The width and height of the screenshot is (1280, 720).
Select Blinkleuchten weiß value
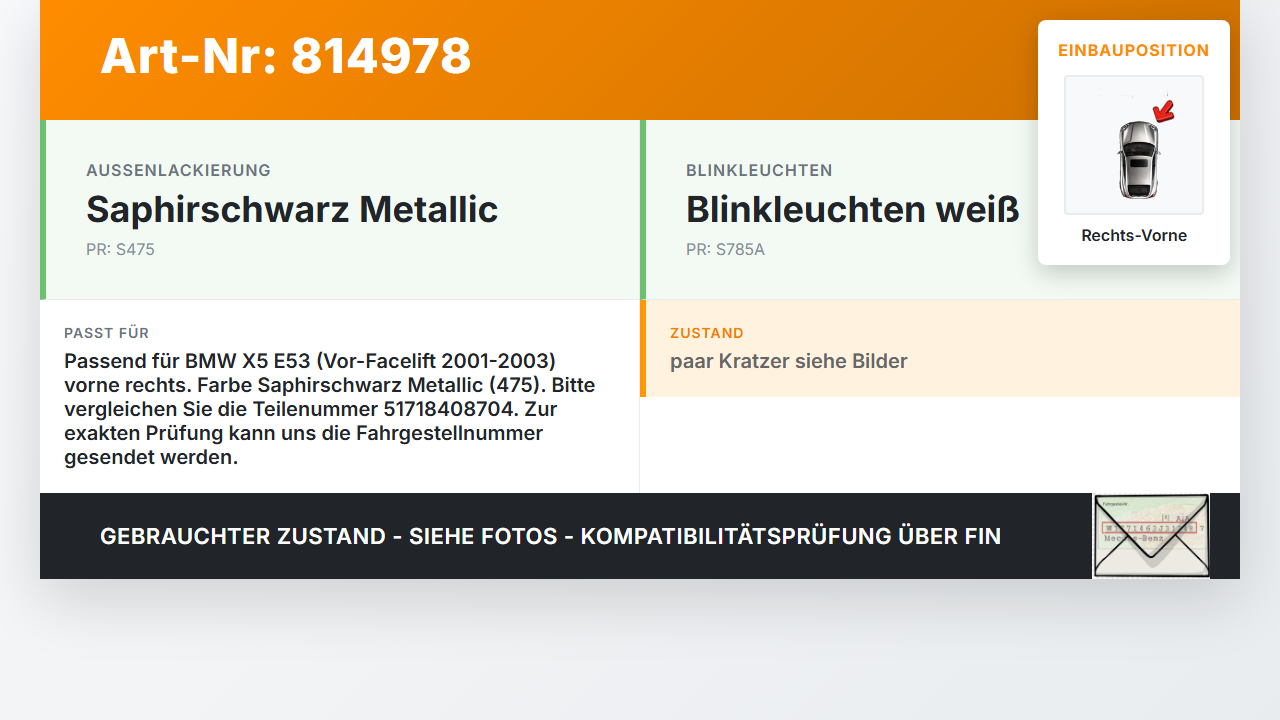coord(852,210)
